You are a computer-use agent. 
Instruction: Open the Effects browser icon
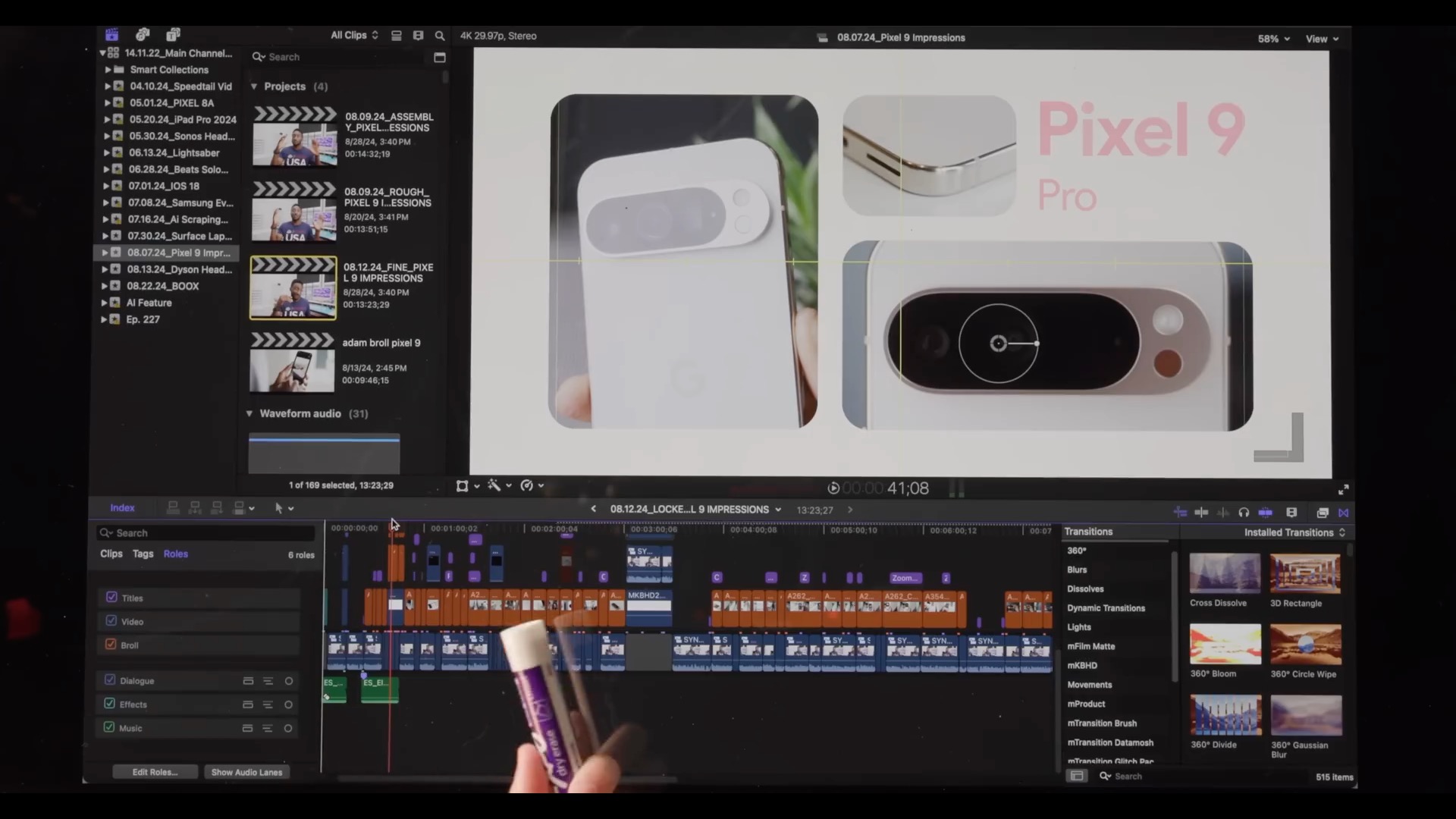click(1323, 513)
